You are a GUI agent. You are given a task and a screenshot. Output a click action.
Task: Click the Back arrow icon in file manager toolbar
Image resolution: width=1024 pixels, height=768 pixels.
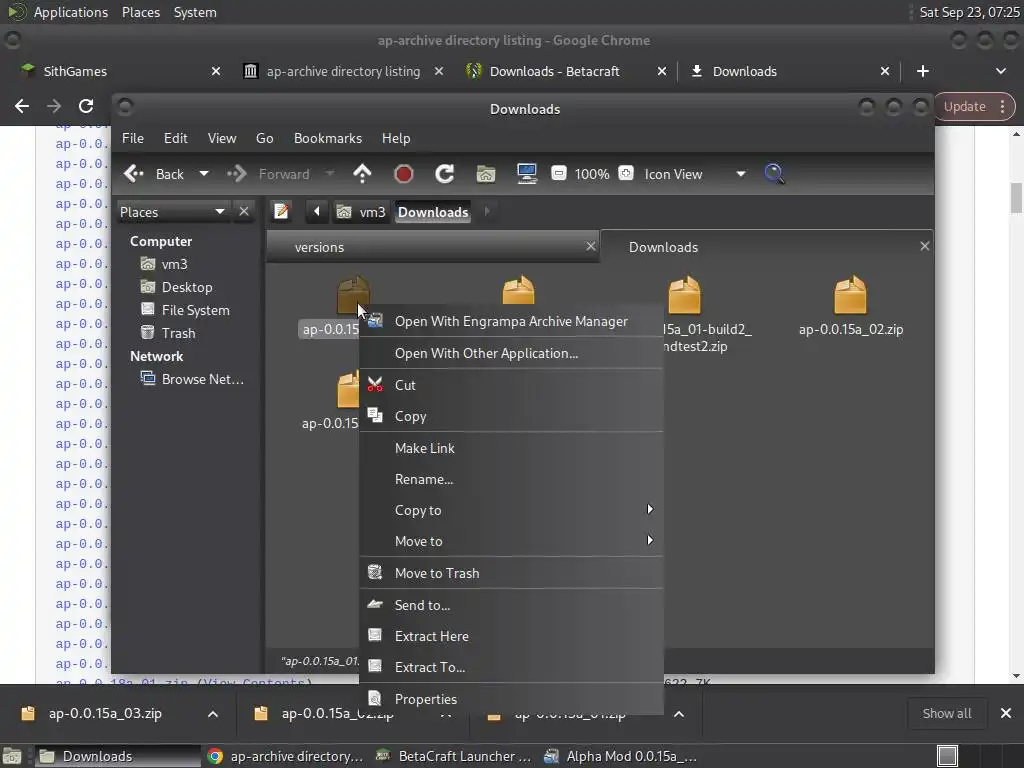click(x=134, y=174)
